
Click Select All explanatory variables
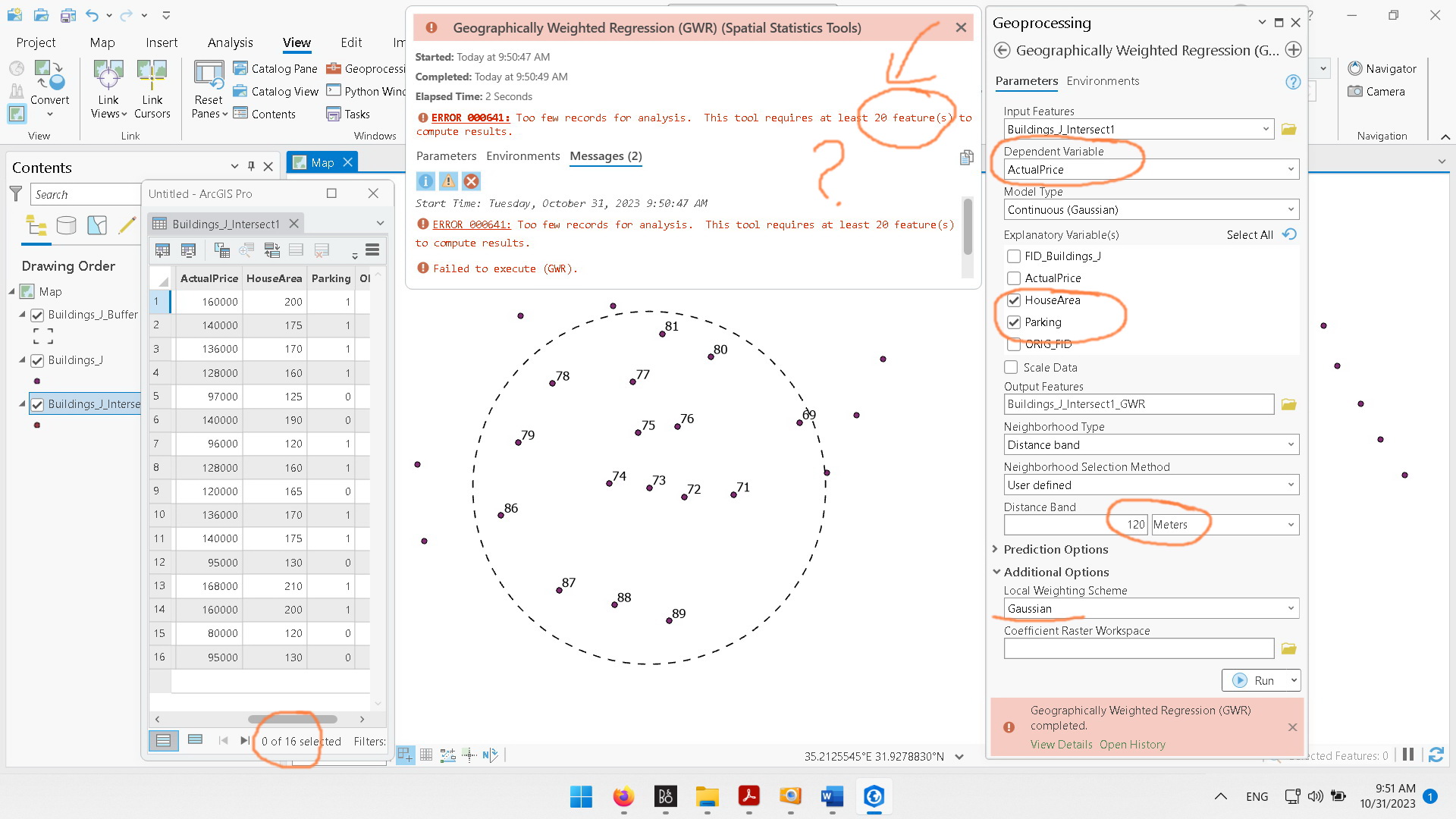point(1250,235)
